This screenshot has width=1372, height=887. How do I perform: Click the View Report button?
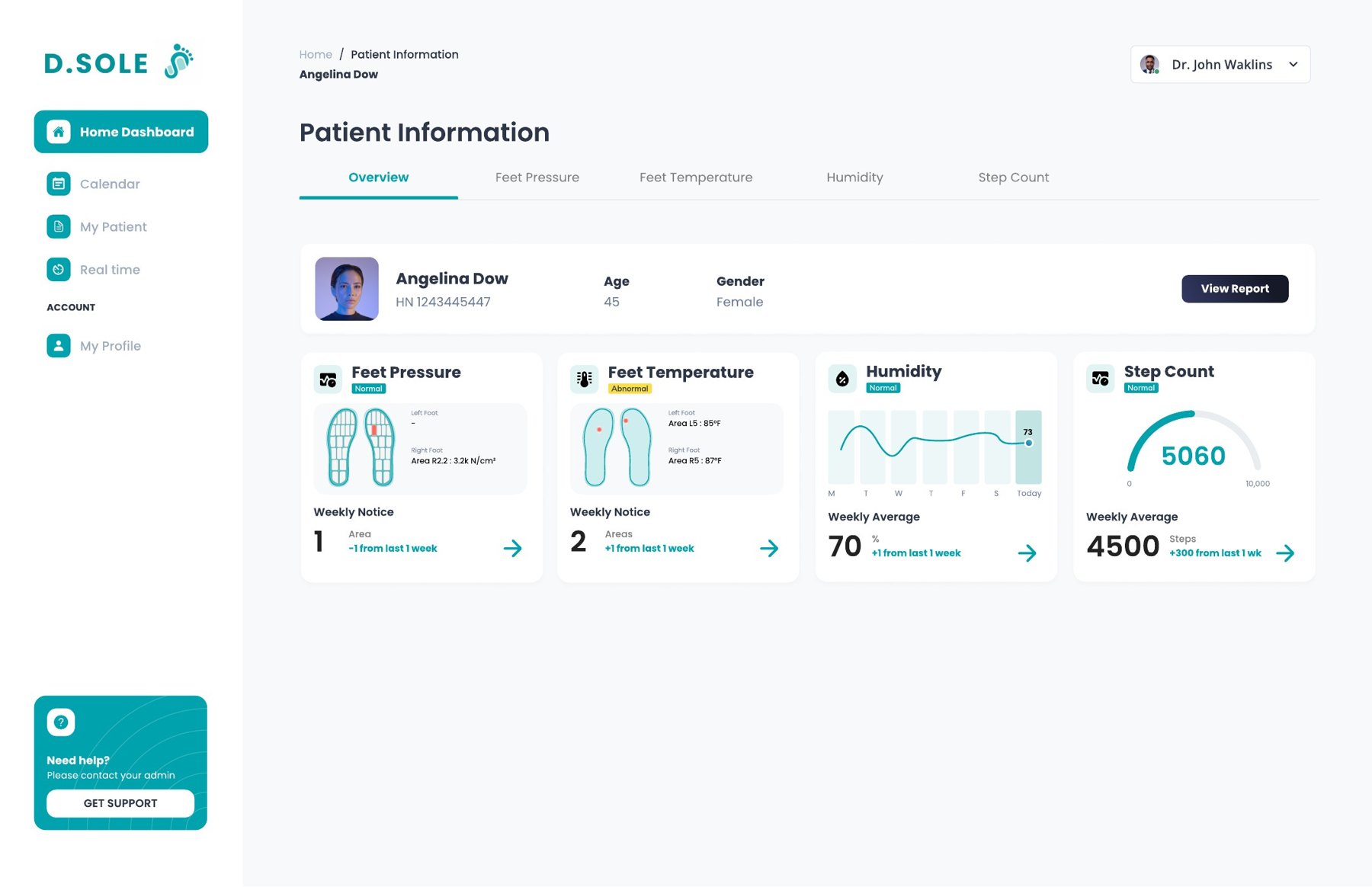coord(1235,289)
